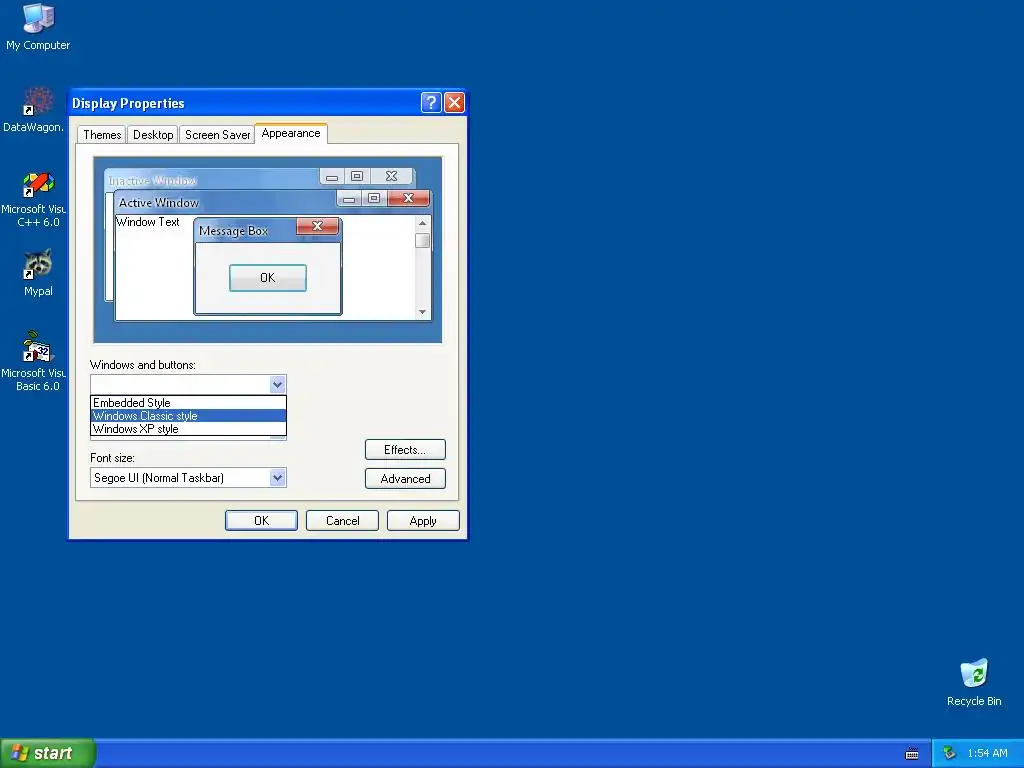Click the preview Active Window close icon

(409, 198)
